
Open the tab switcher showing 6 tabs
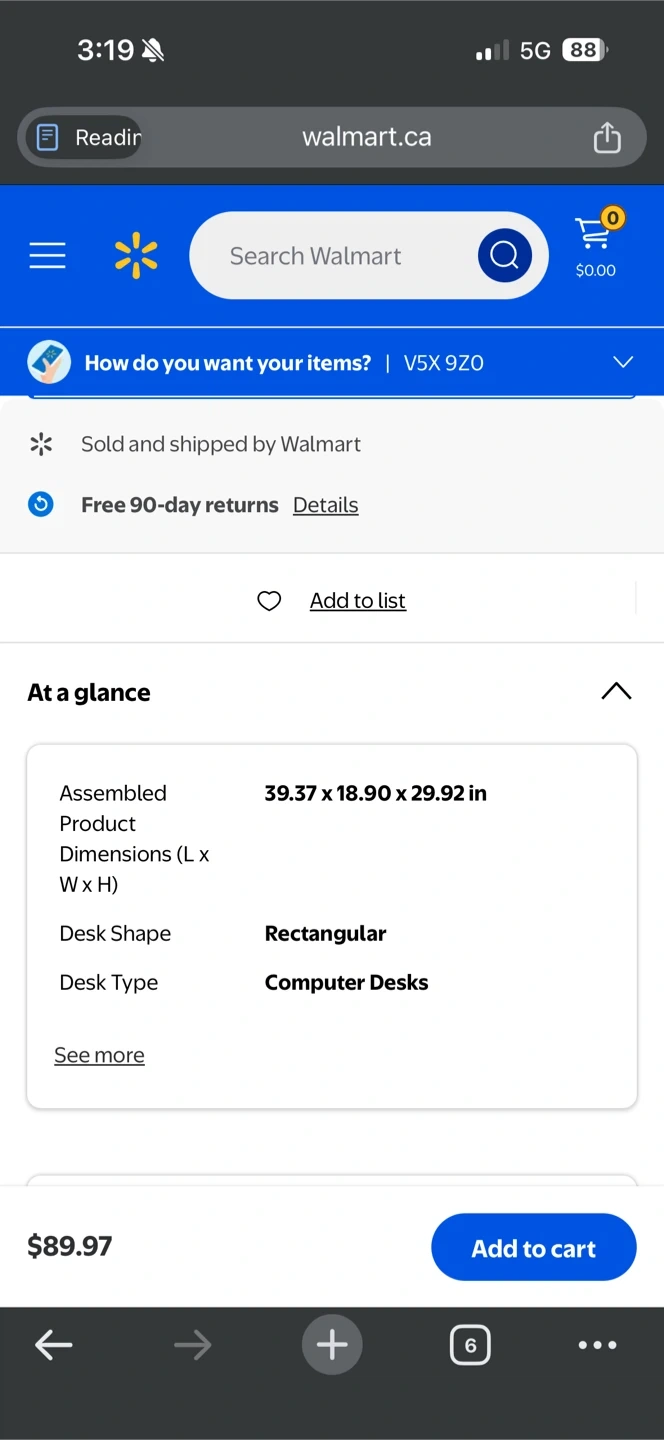click(x=470, y=1345)
